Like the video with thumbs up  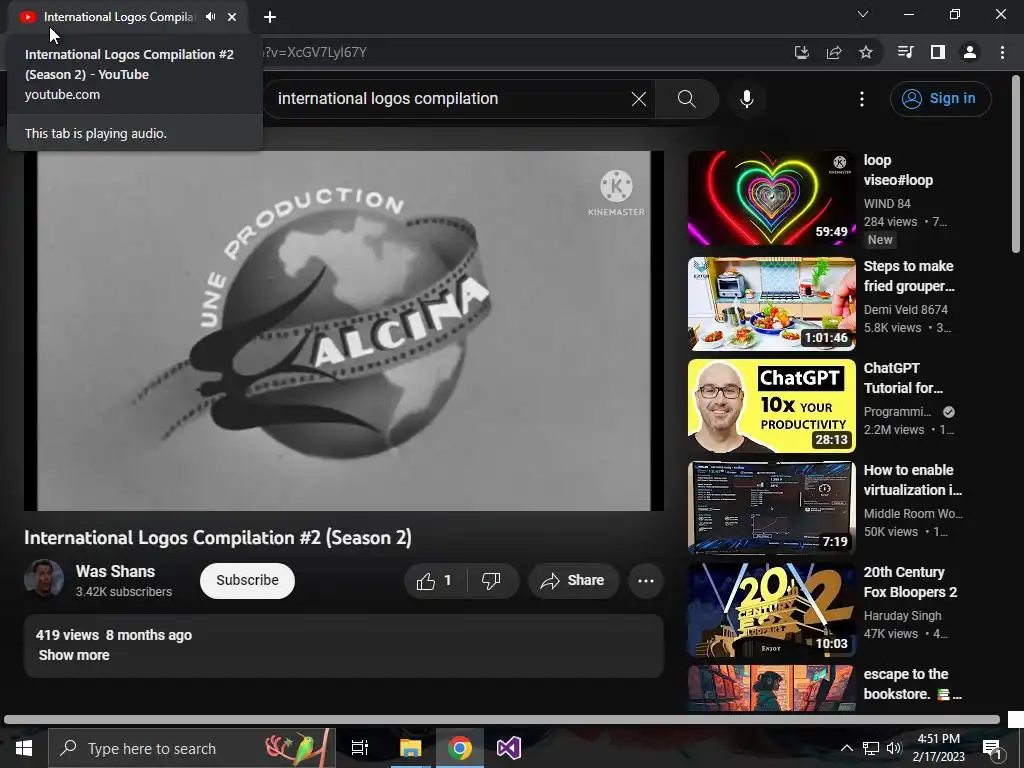click(435, 581)
